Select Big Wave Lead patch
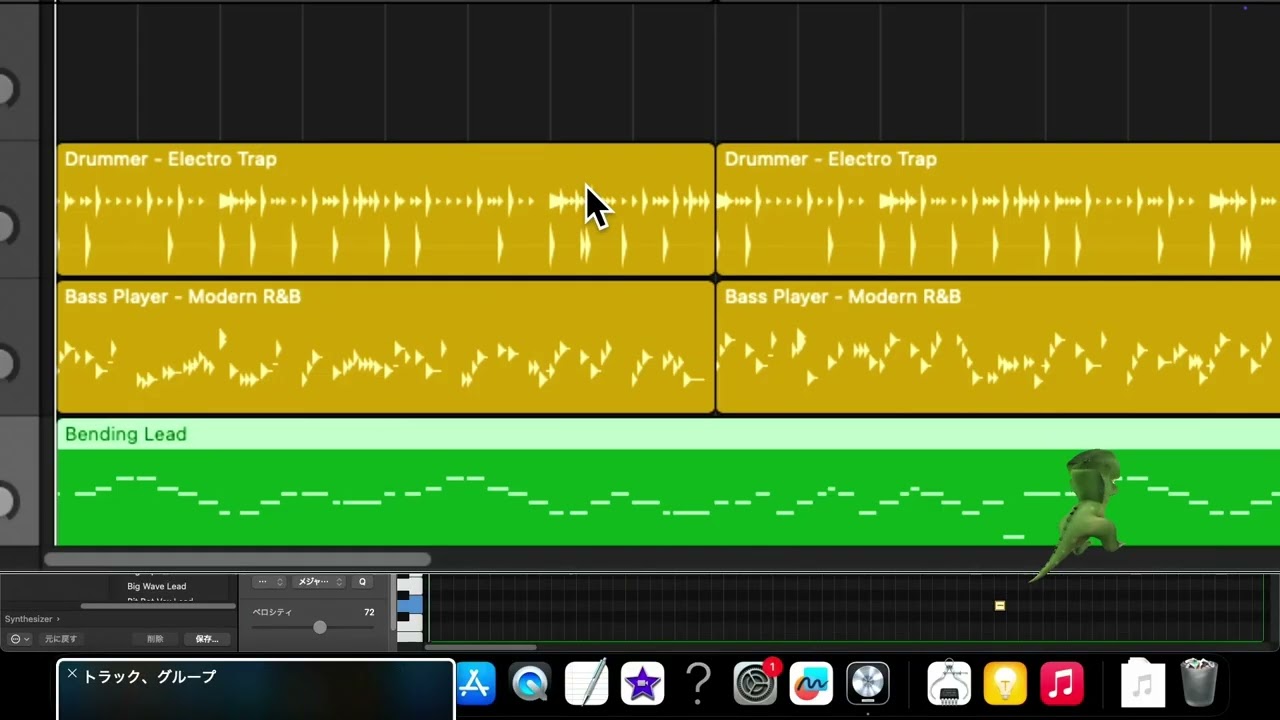 point(157,586)
